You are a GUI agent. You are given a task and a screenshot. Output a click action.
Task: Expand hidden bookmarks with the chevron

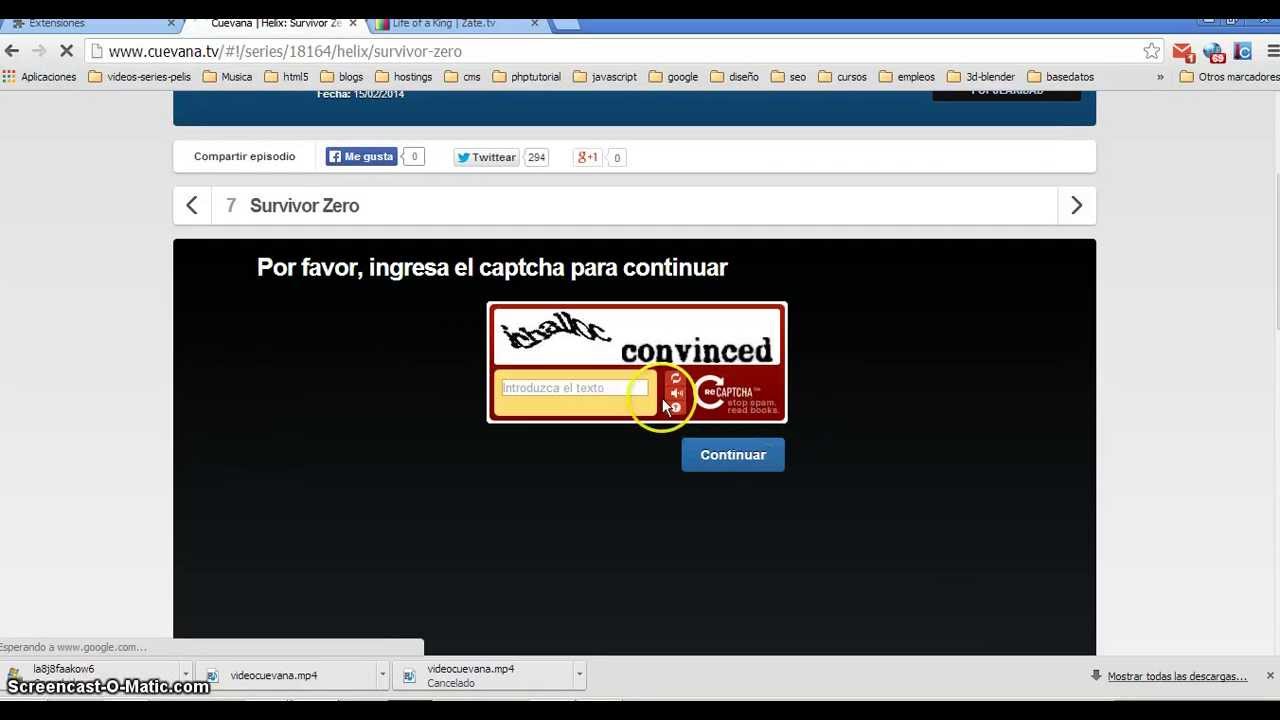(x=1160, y=77)
